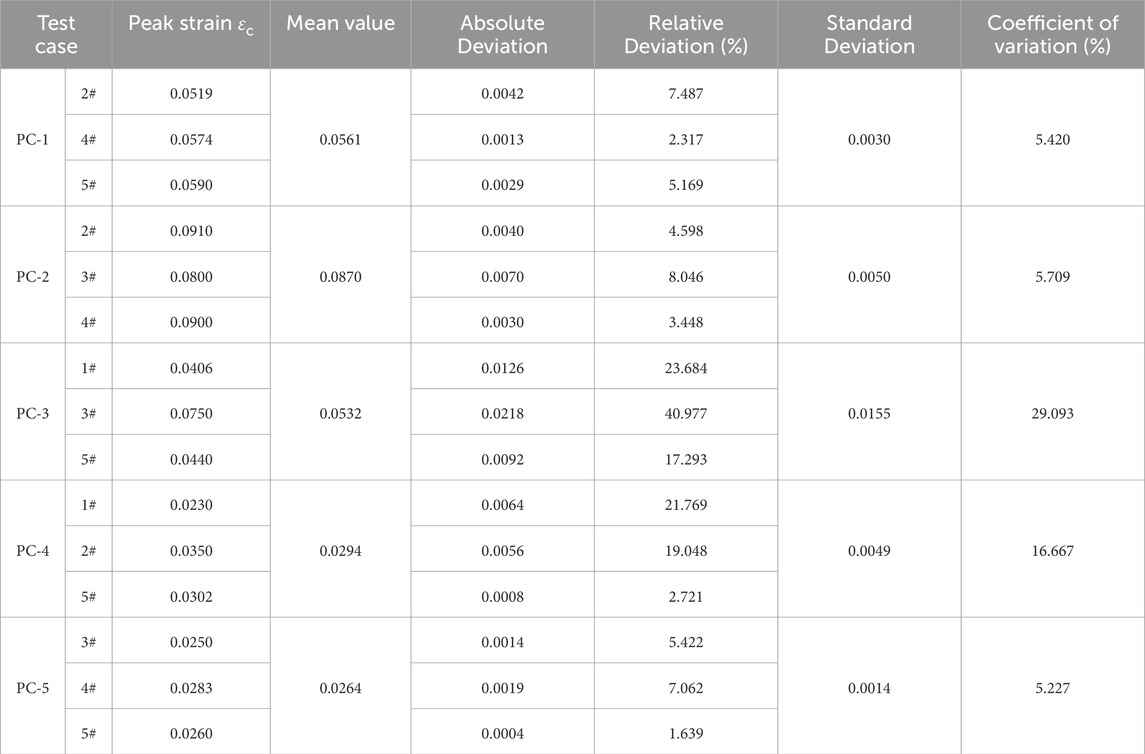Screen dimensions: 1145x754
Task: Click the 'Test case' column header
Action: (x=55, y=34)
